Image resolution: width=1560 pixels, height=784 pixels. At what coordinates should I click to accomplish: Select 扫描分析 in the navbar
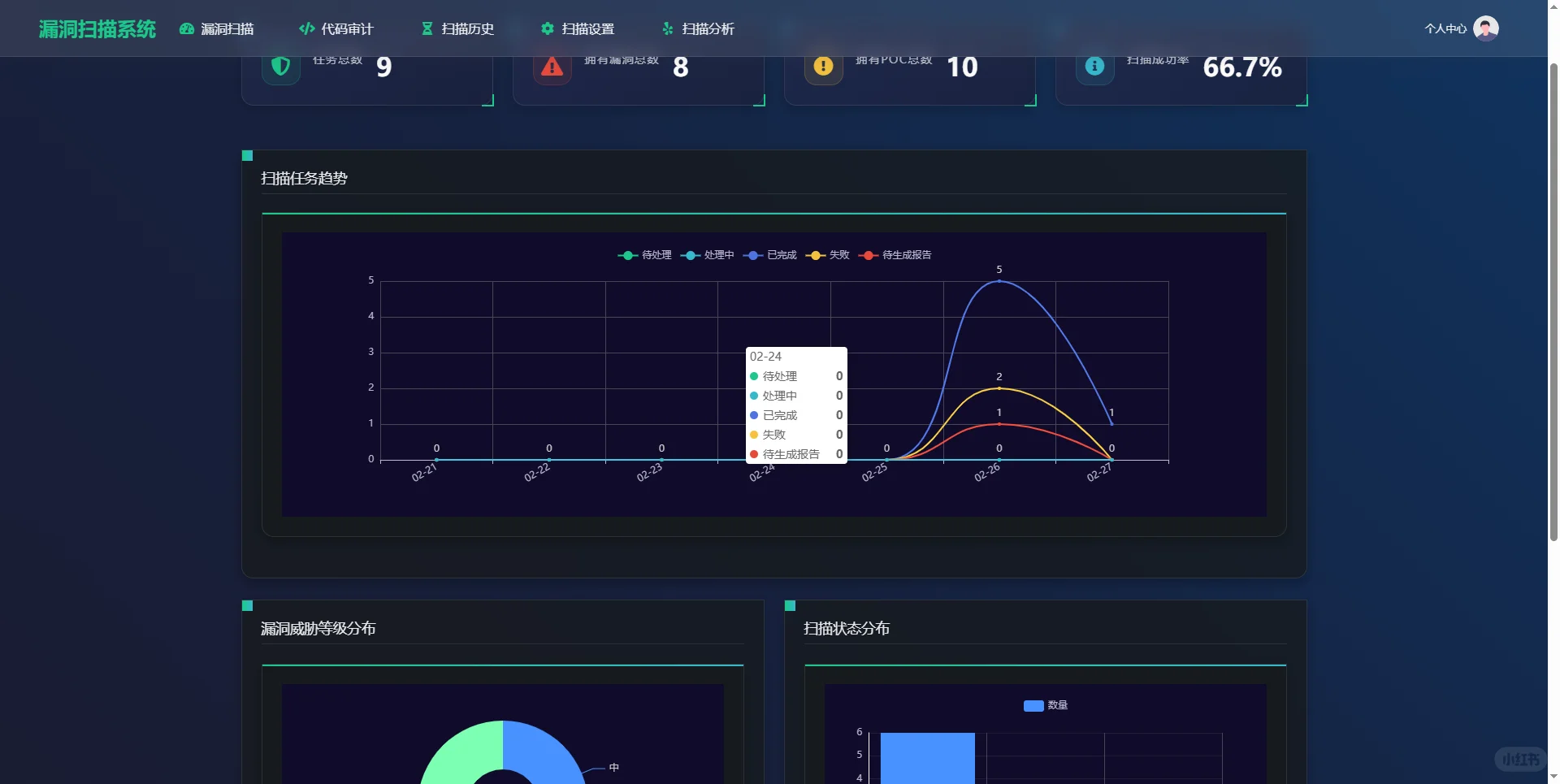click(x=698, y=29)
